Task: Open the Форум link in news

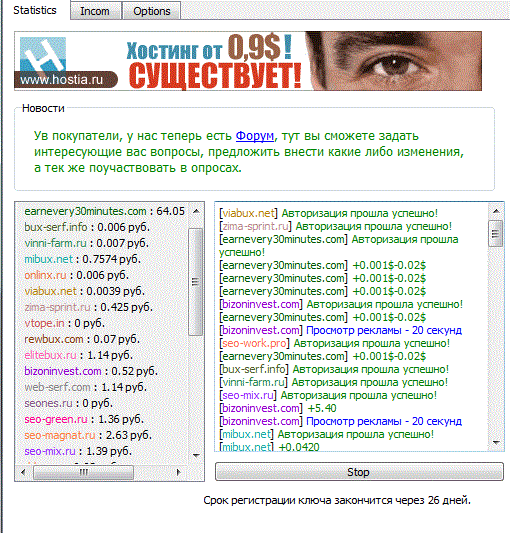Action: tap(255, 136)
